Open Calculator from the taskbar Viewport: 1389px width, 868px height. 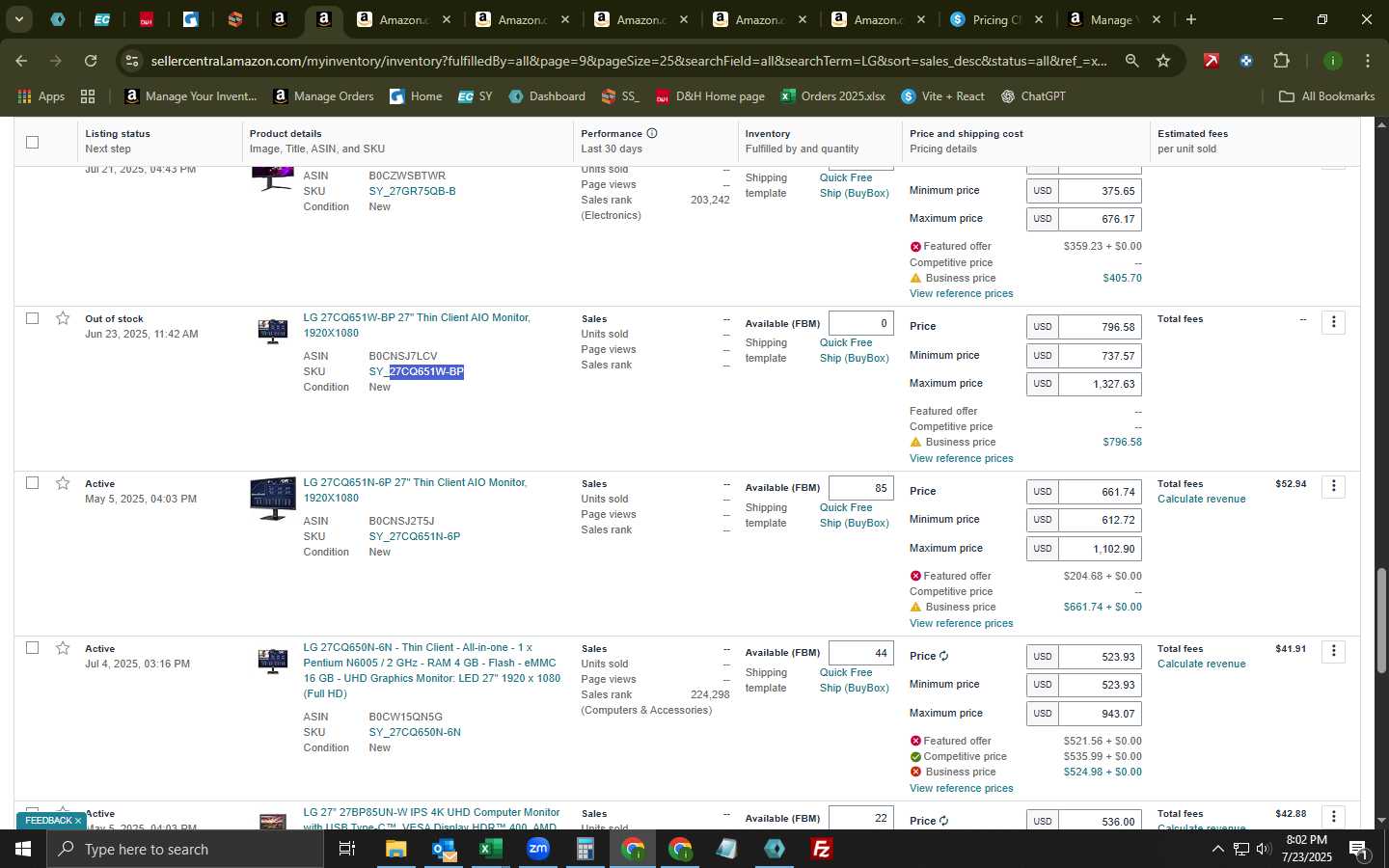point(586,849)
